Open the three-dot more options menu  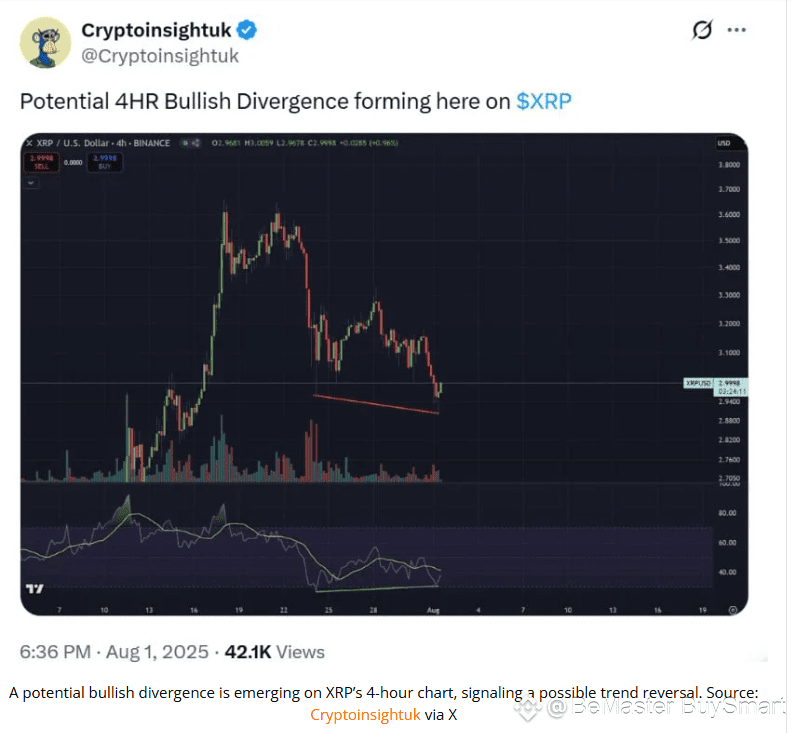click(x=736, y=30)
